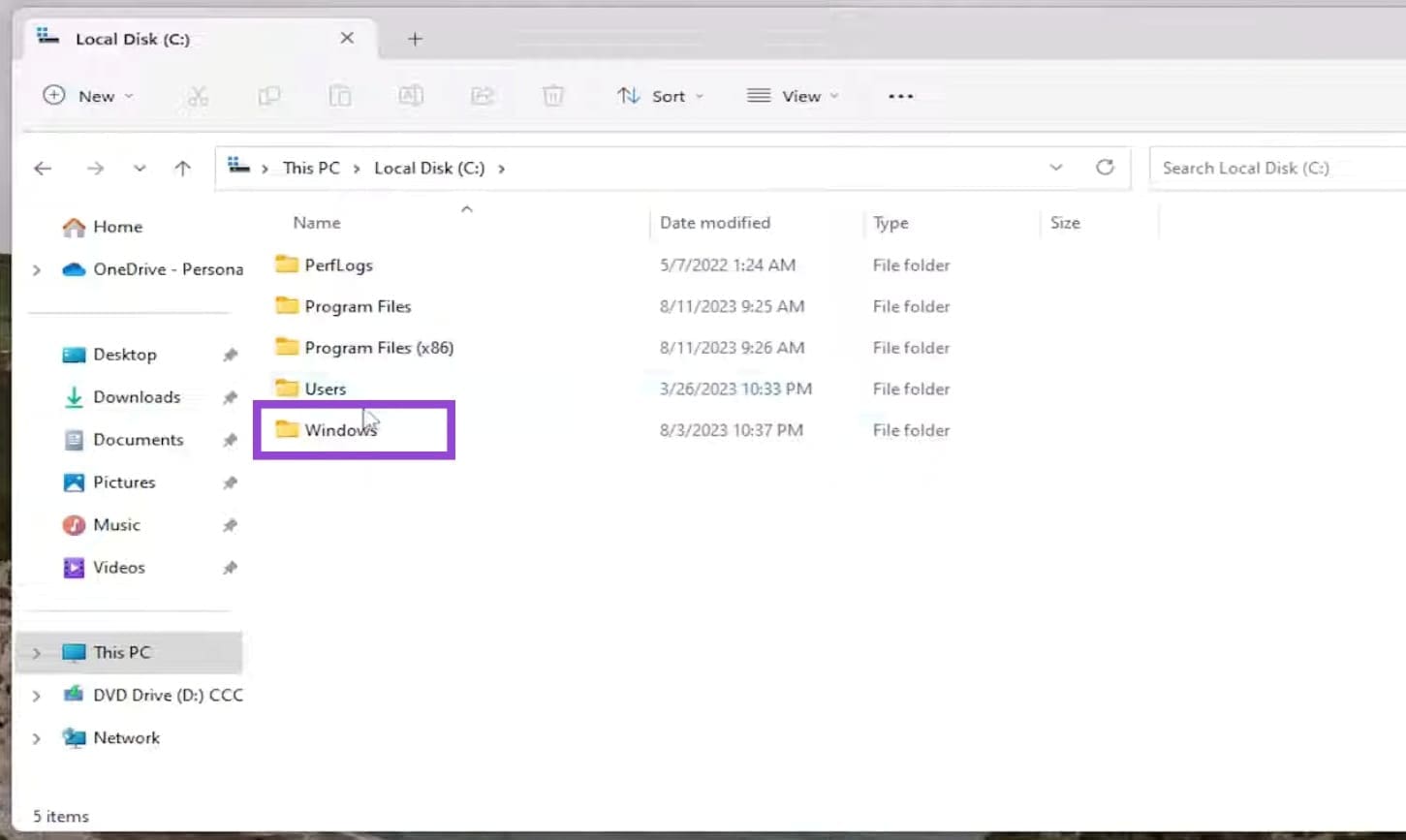Copy the selected folder with the Copy icon
Viewport: 1406px width, 840px height.
pos(268,95)
